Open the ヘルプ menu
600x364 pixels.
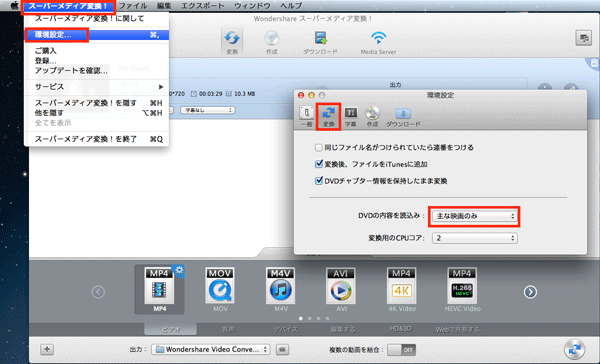pyautogui.click(x=291, y=6)
